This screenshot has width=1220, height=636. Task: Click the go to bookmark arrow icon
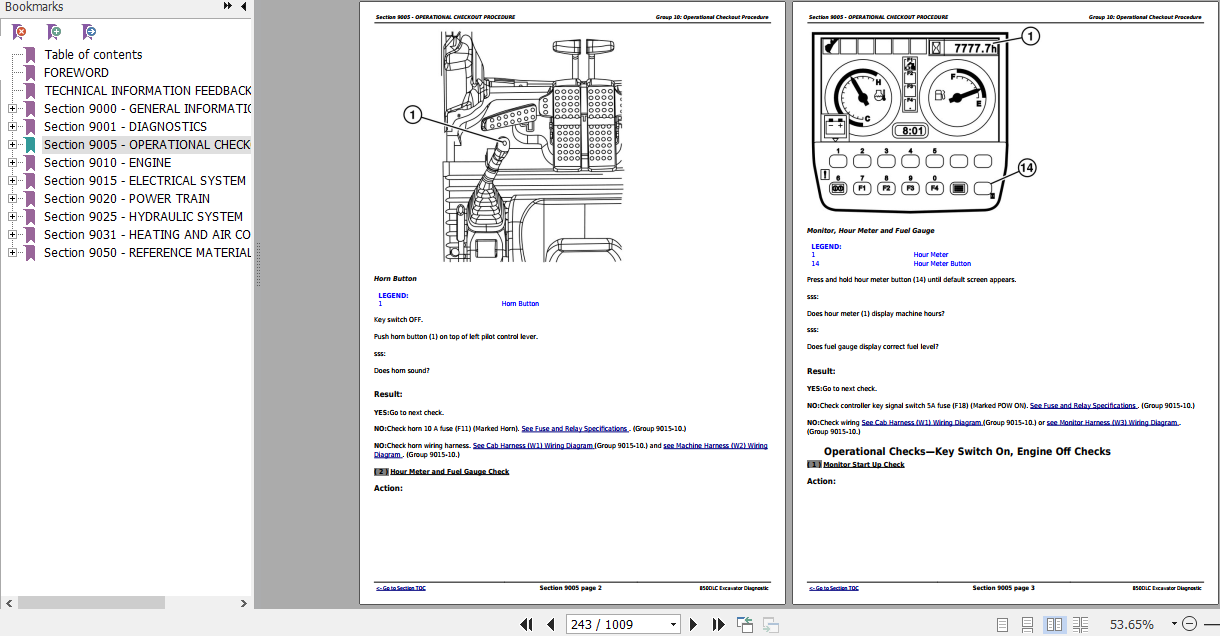point(89,32)
